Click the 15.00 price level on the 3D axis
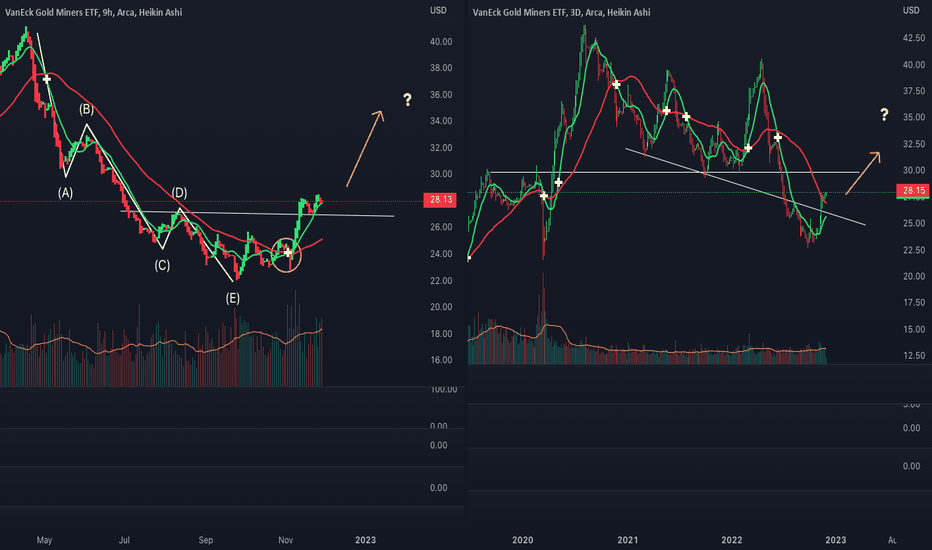The width and height of the screenshot is (932, 550). click(914, 329)
